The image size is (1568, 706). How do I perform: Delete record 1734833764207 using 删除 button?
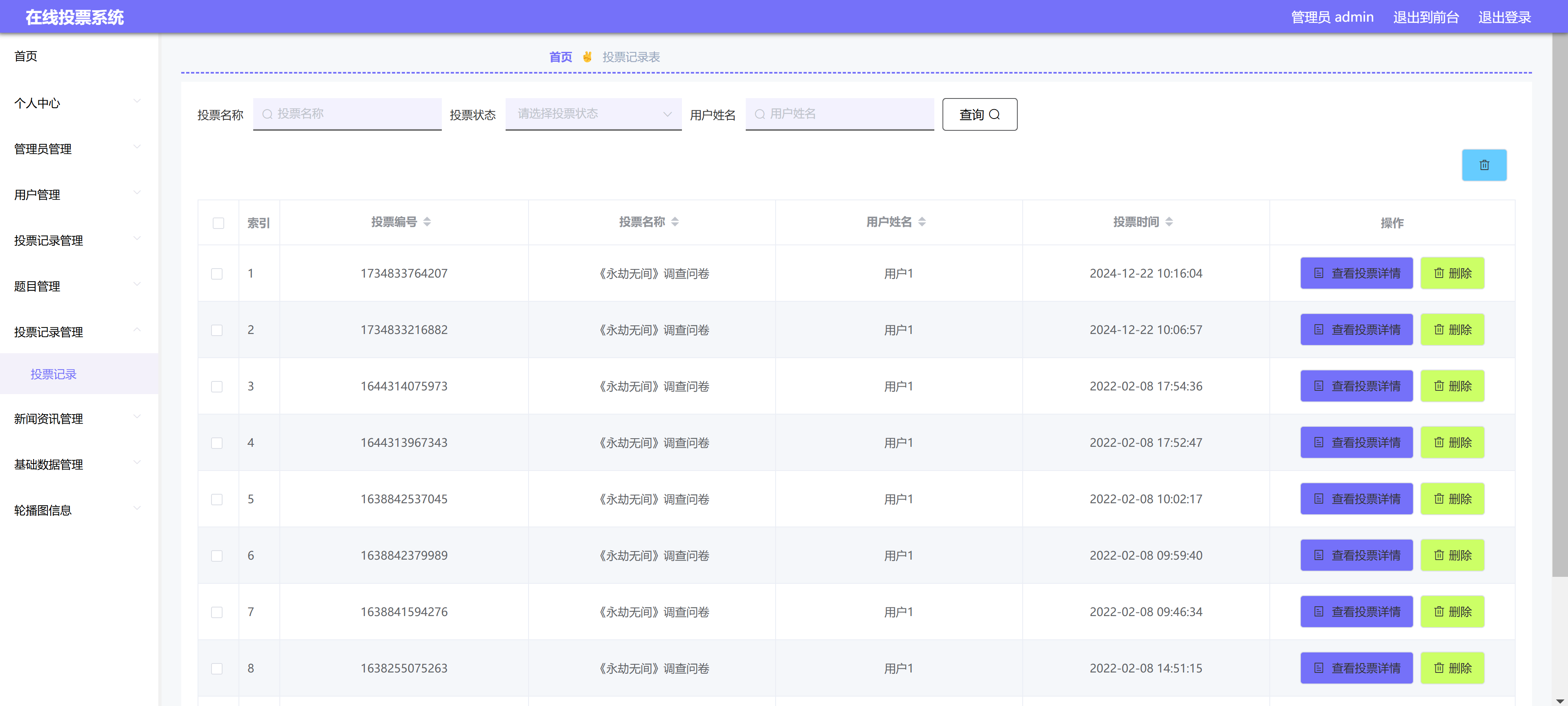[x=1452, y=273]
